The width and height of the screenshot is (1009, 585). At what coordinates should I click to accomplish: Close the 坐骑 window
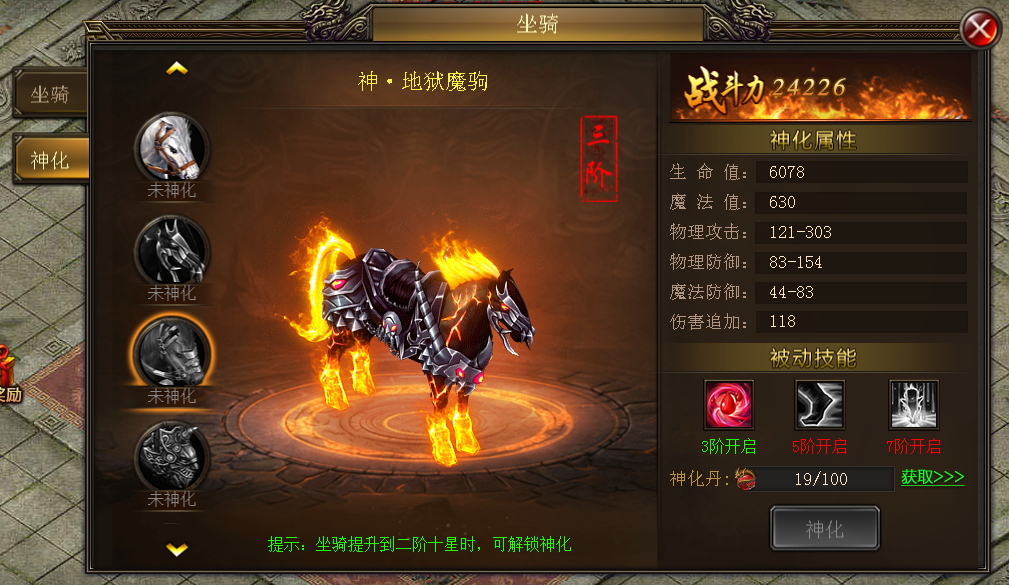(979, 29)
